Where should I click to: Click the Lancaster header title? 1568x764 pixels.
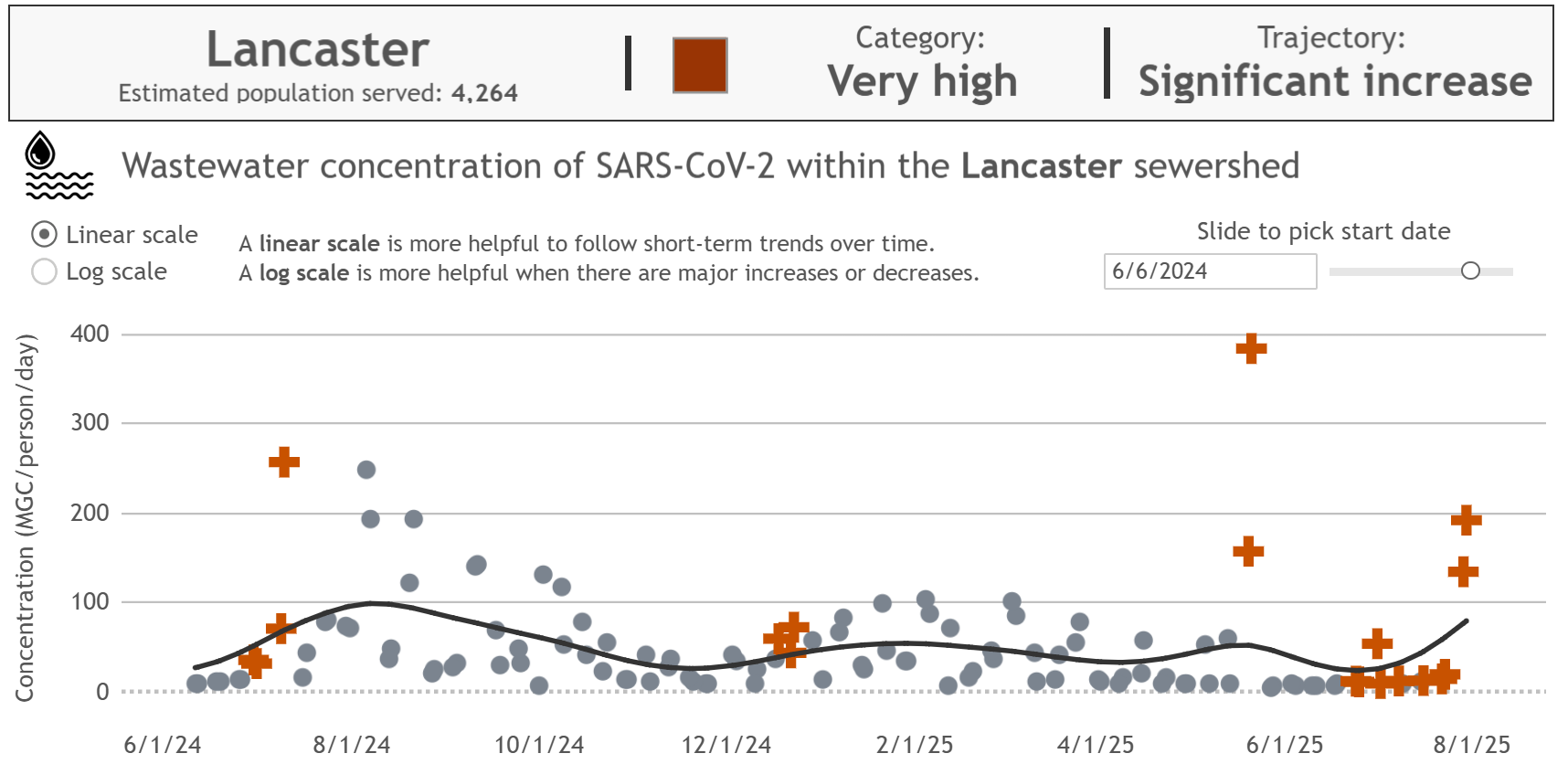click(x=318, y=50)
